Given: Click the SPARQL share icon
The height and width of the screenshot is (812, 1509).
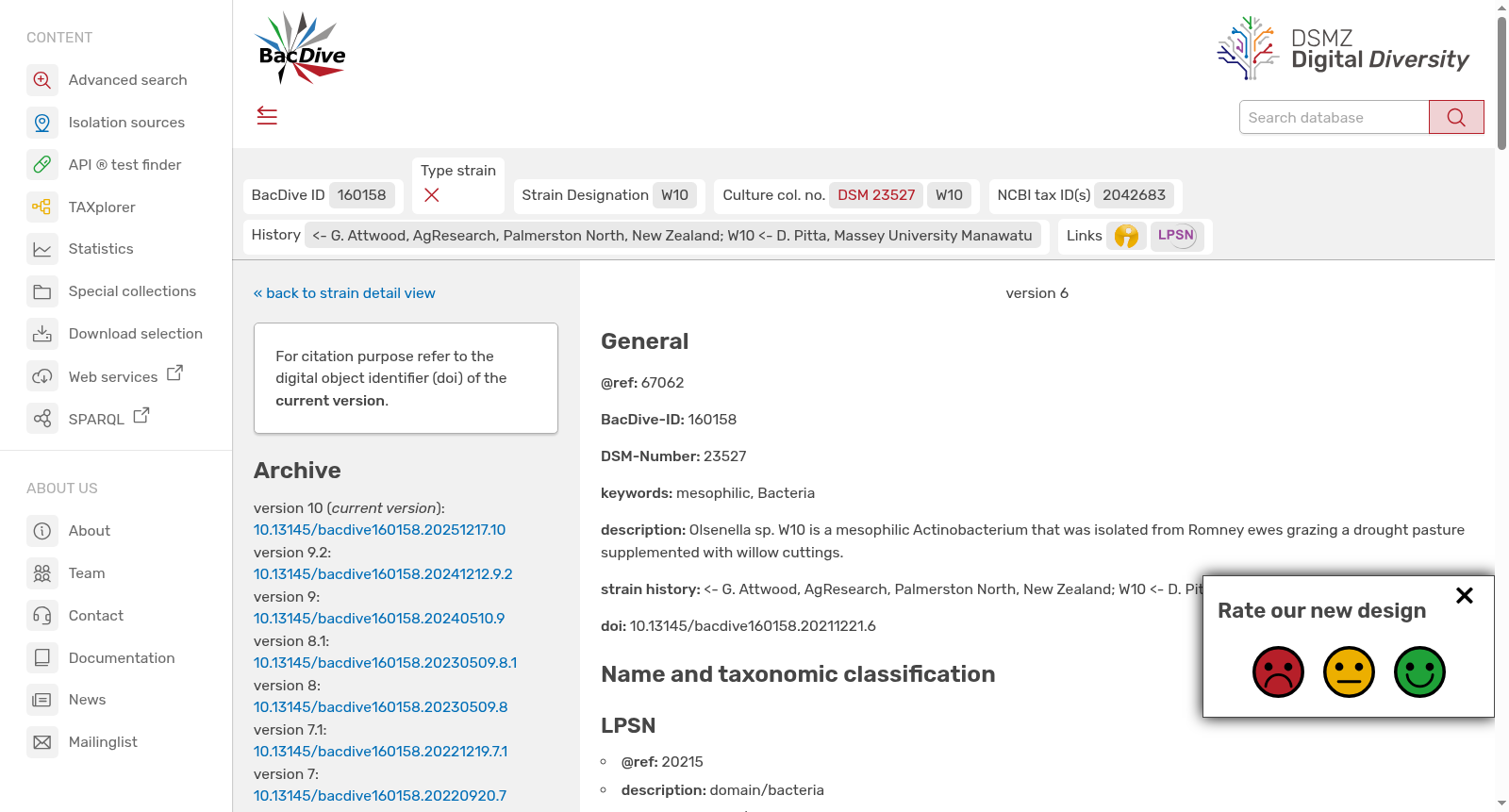Looking at the screenshot, I should [x=42, y=419].
